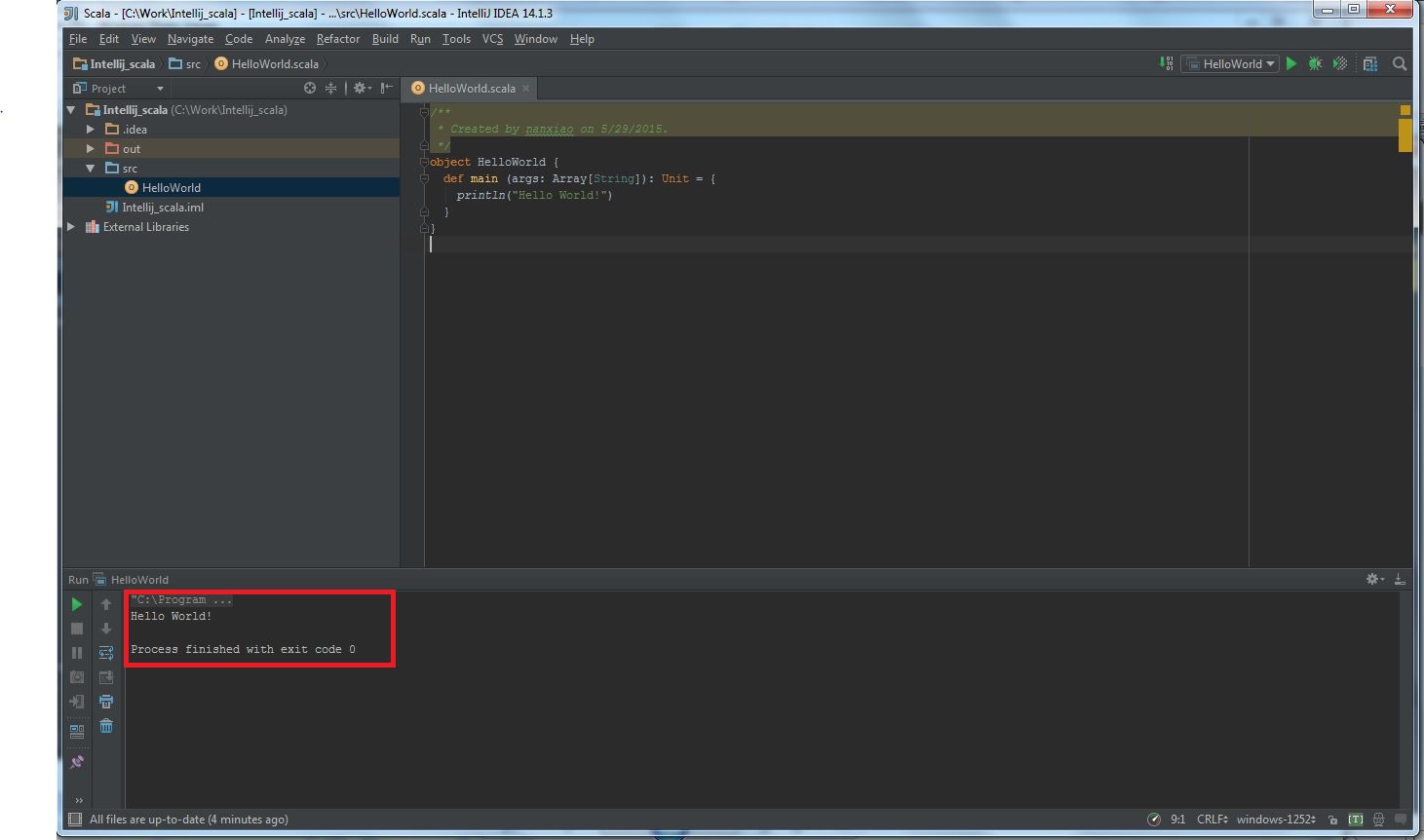Click the Pause Output icon
The image size is (1424, 840).
coord(77,653)
